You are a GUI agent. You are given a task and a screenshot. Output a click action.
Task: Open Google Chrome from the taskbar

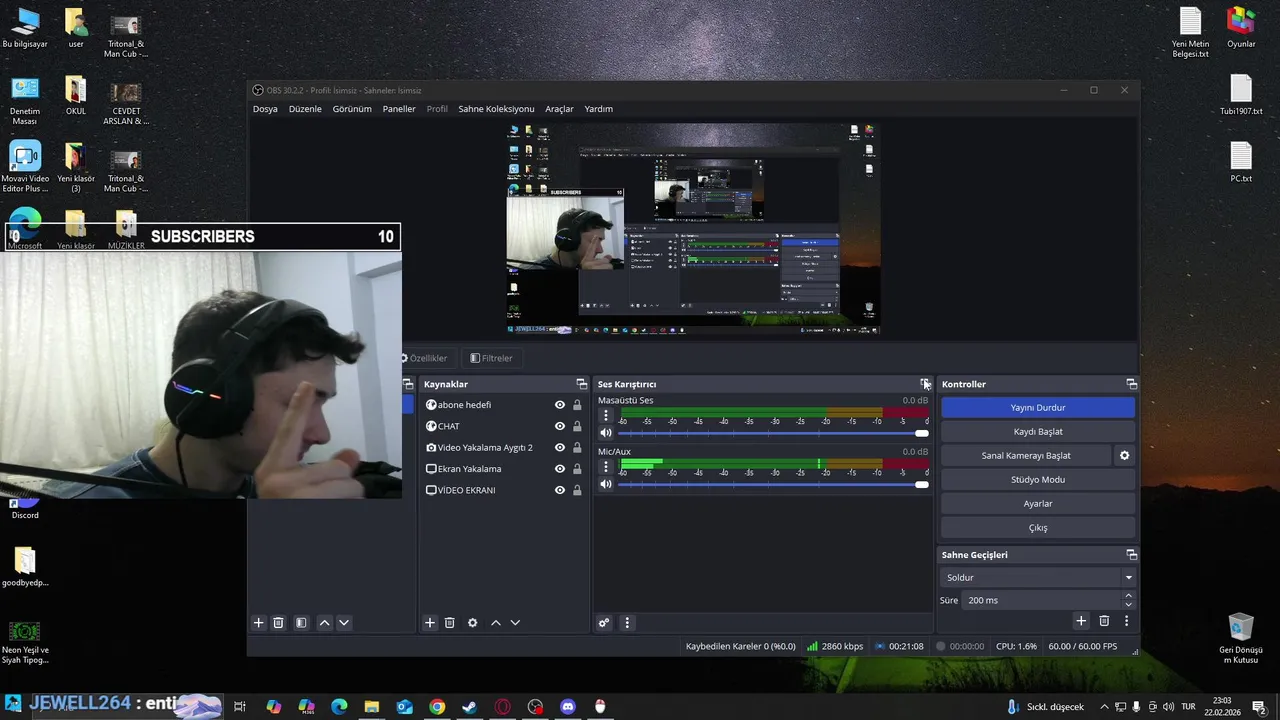pyautogui.click(x=437, y=707)
